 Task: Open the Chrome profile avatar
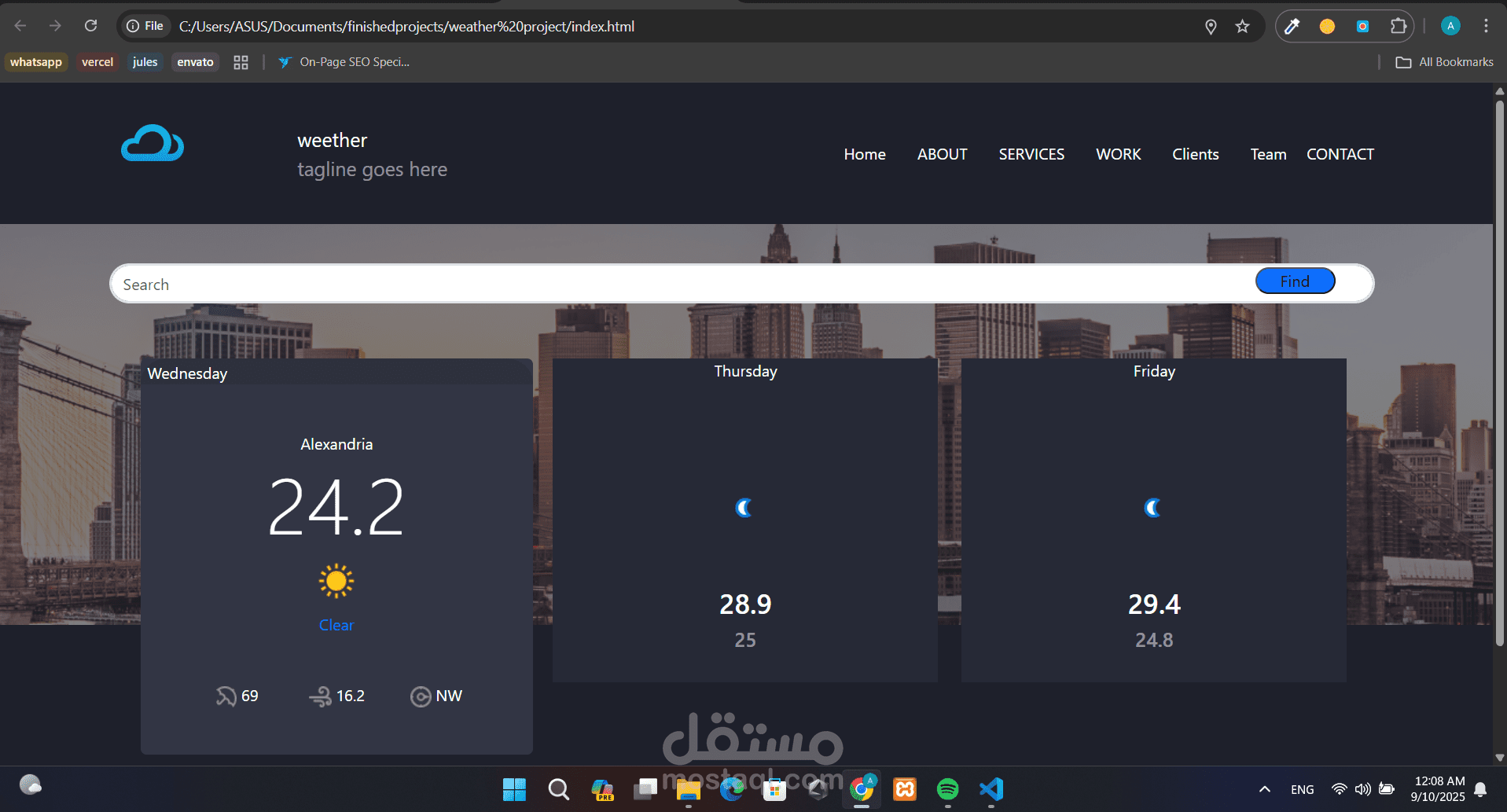click(x=1450, y=26)
